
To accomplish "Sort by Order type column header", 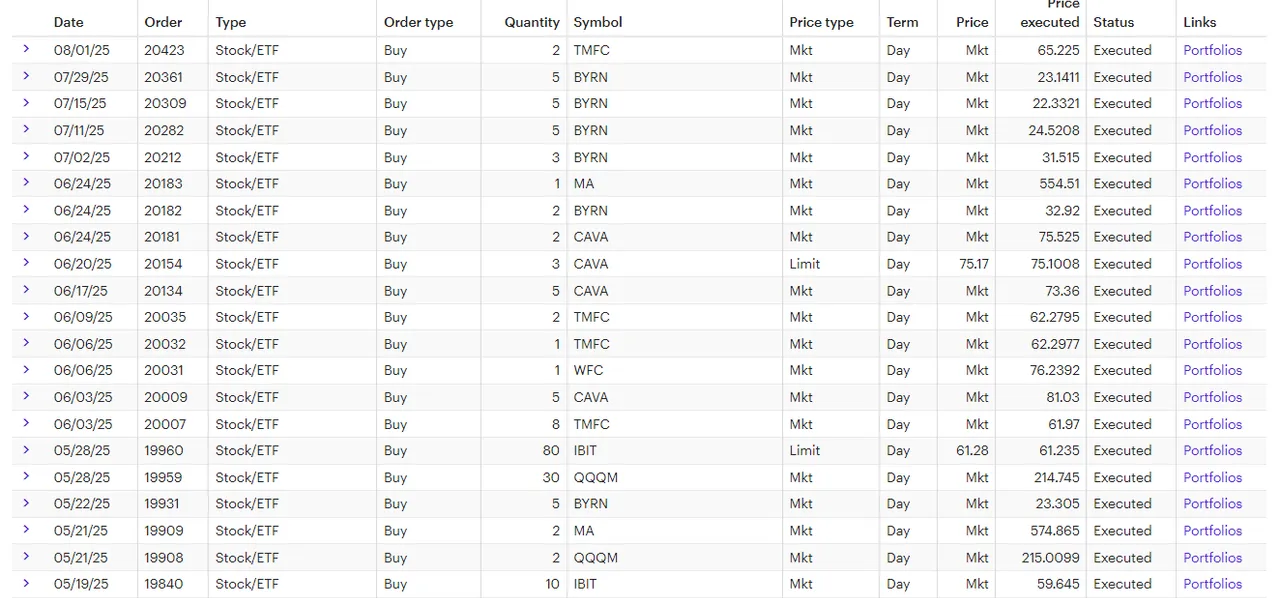I will pyautogui.click(x=418, y=22).
